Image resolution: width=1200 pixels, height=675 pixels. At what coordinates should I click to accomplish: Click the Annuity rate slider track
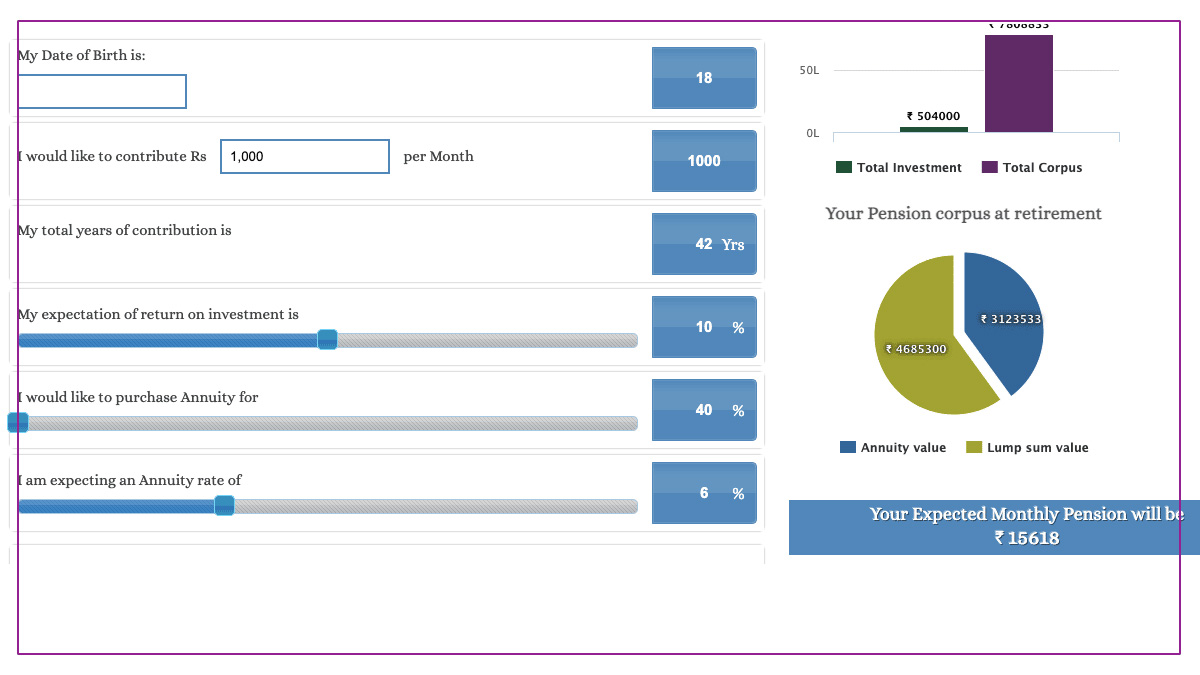click(x=430, y=506)
